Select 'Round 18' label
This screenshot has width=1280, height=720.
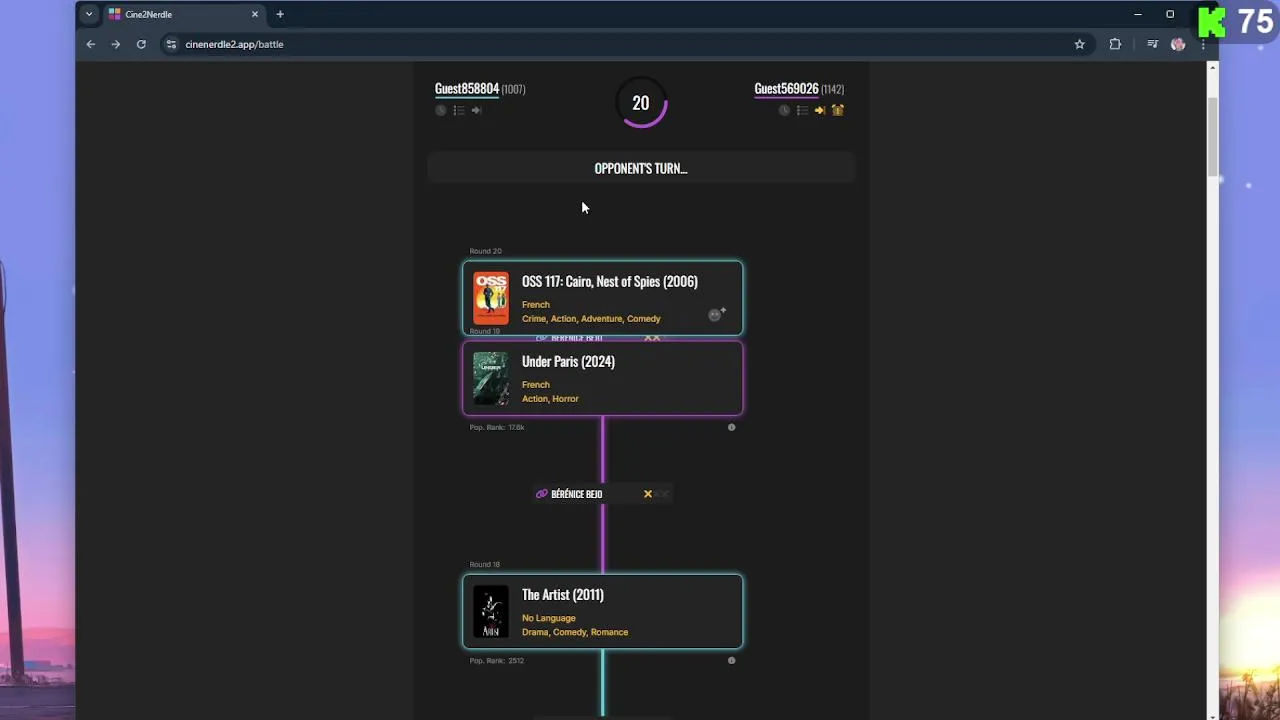[485, 564]
